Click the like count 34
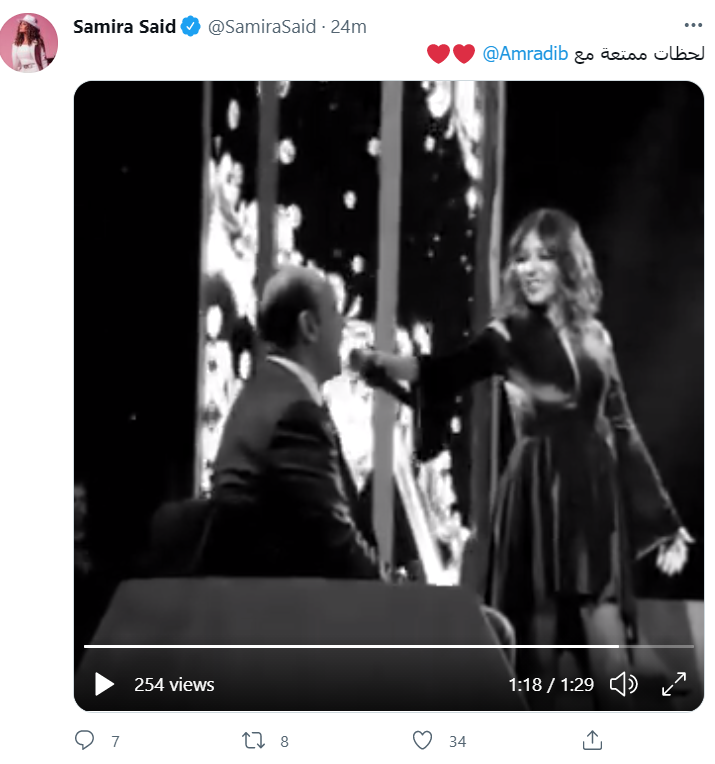The image size is (715, 764). click(457, 741)
